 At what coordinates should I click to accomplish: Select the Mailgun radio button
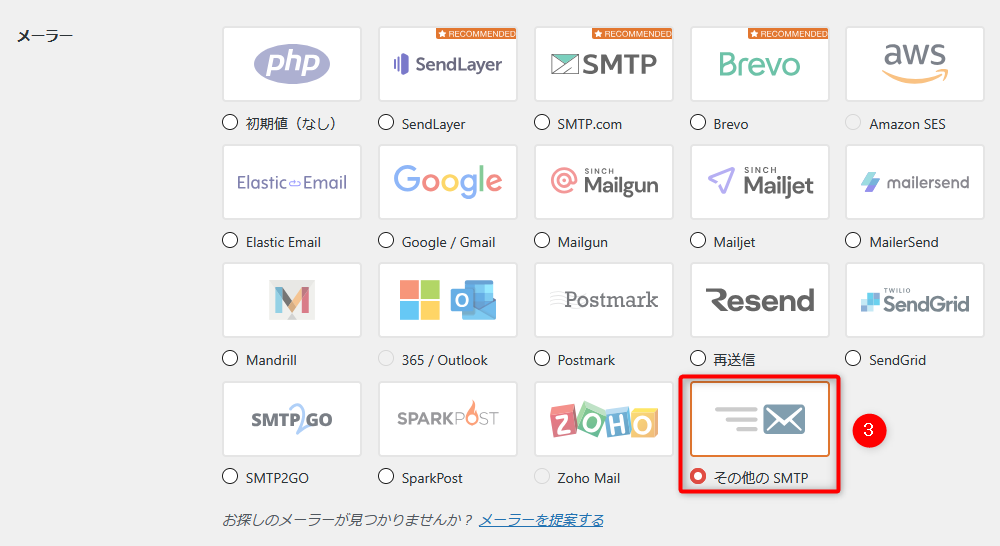coord(541,240)
